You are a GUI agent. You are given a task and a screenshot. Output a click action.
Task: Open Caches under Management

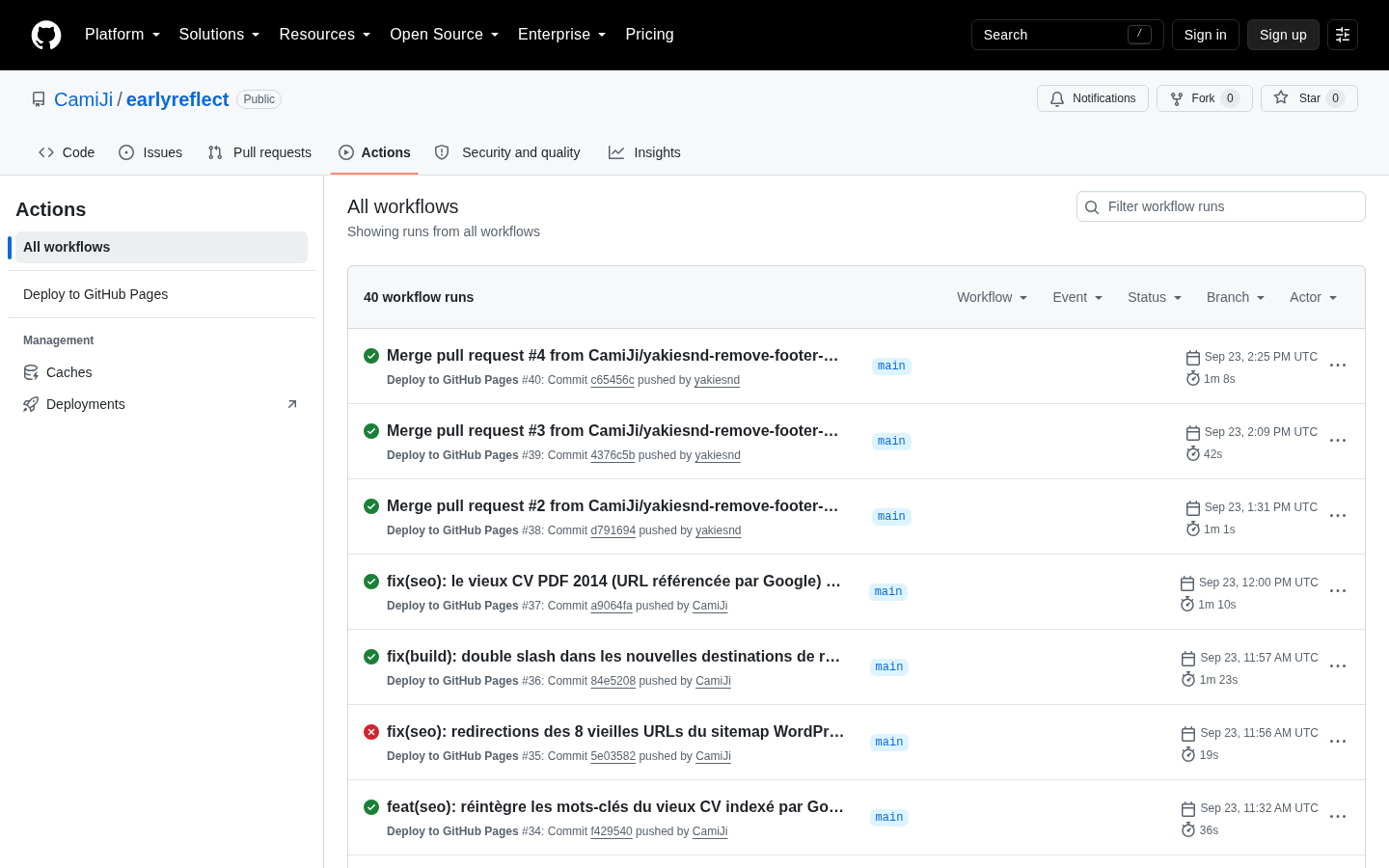point(161,372)
